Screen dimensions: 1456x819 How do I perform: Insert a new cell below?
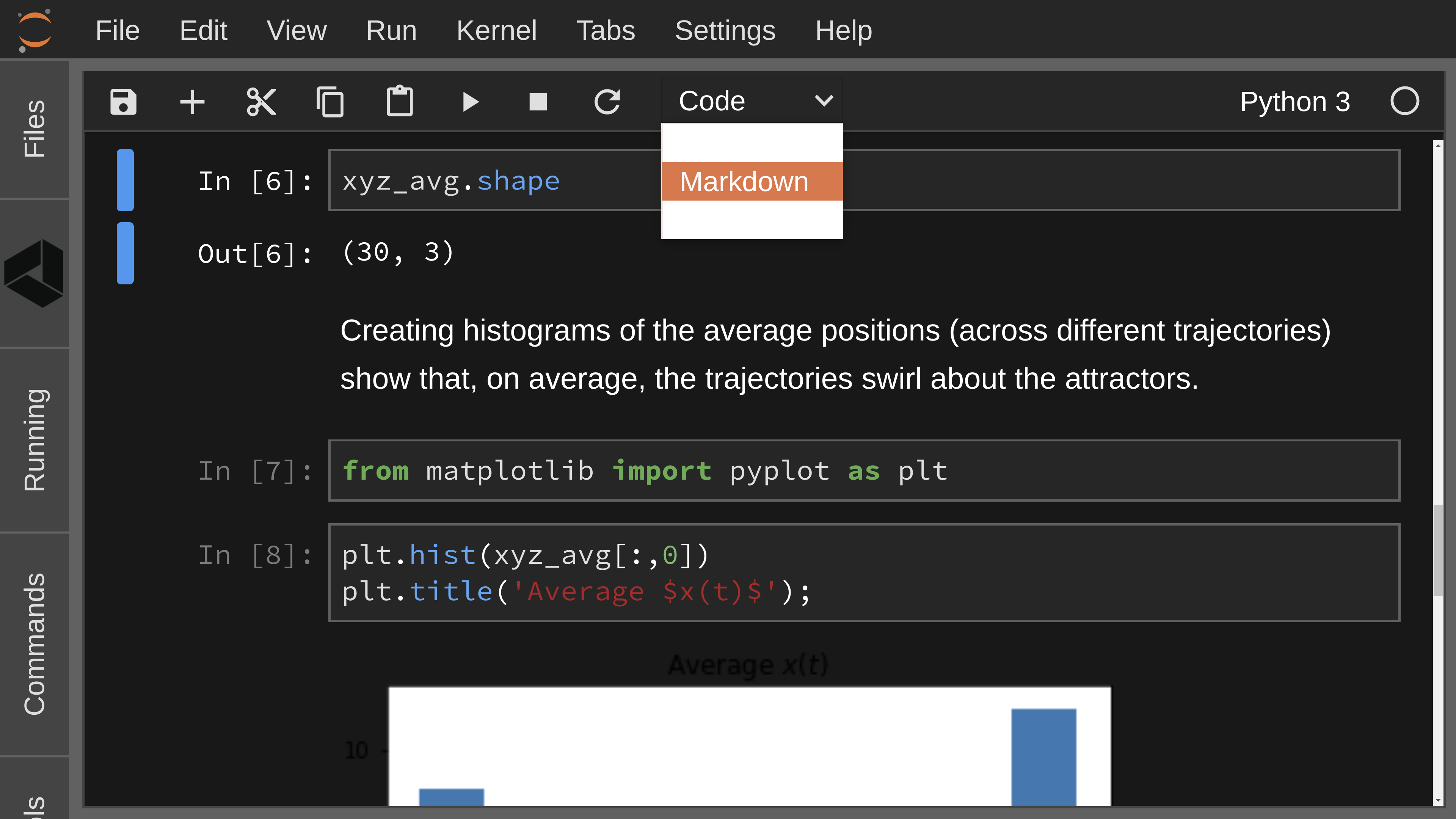(192, 101)
